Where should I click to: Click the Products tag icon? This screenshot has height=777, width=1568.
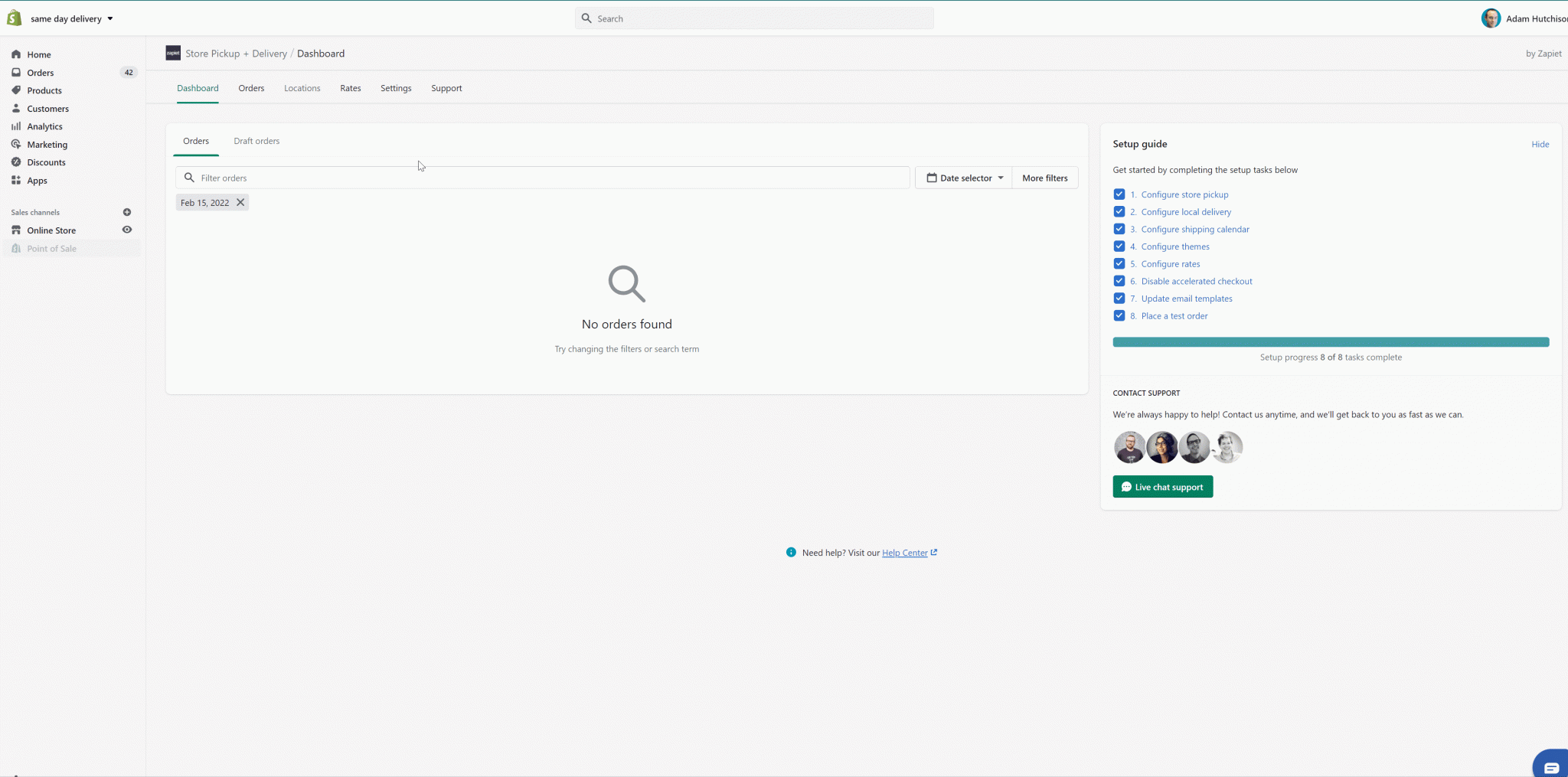click(x=16, y=90)
